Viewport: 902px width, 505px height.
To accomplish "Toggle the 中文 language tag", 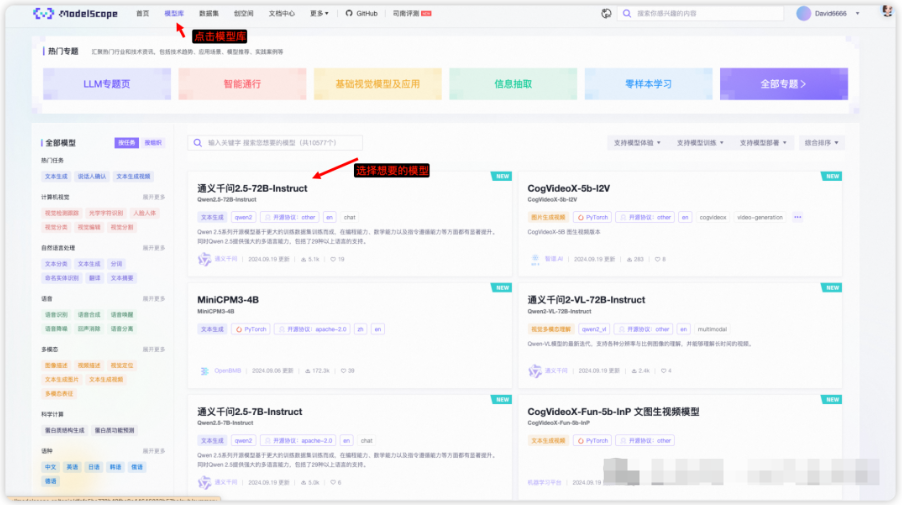I will point(51,467).
